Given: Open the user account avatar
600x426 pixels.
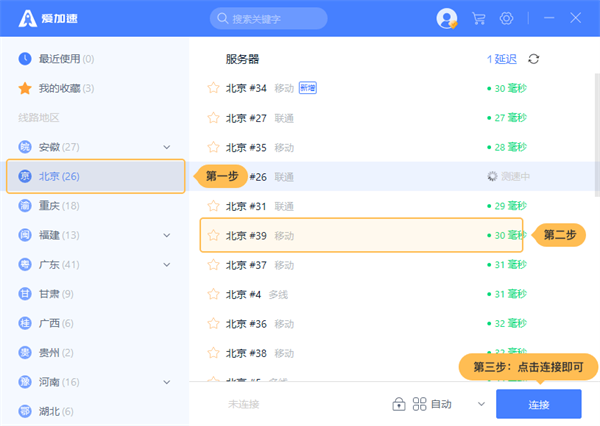Looking at the screenshot, I should pos(447,19).
